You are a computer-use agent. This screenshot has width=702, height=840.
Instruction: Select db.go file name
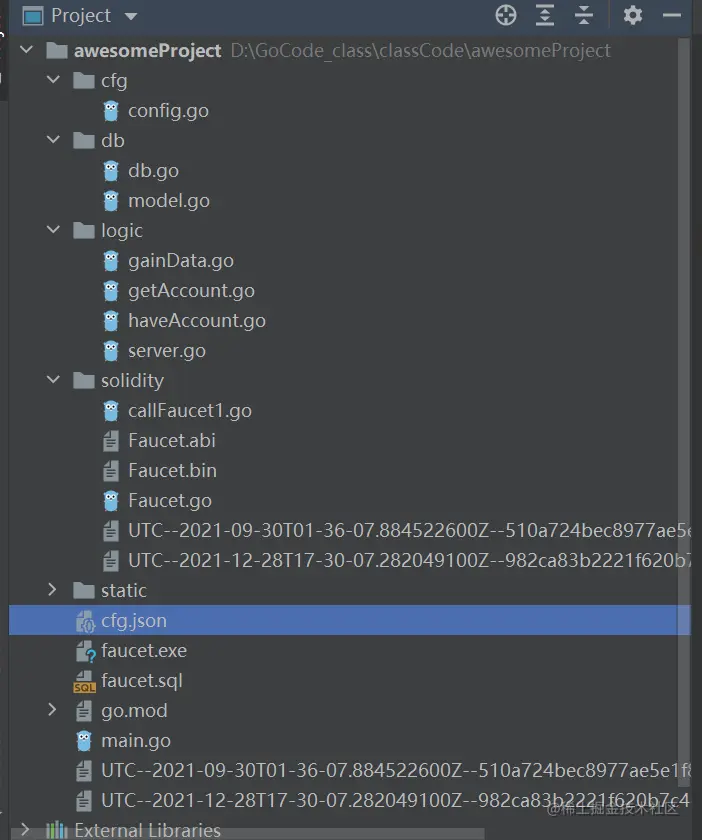pos(153,171)
